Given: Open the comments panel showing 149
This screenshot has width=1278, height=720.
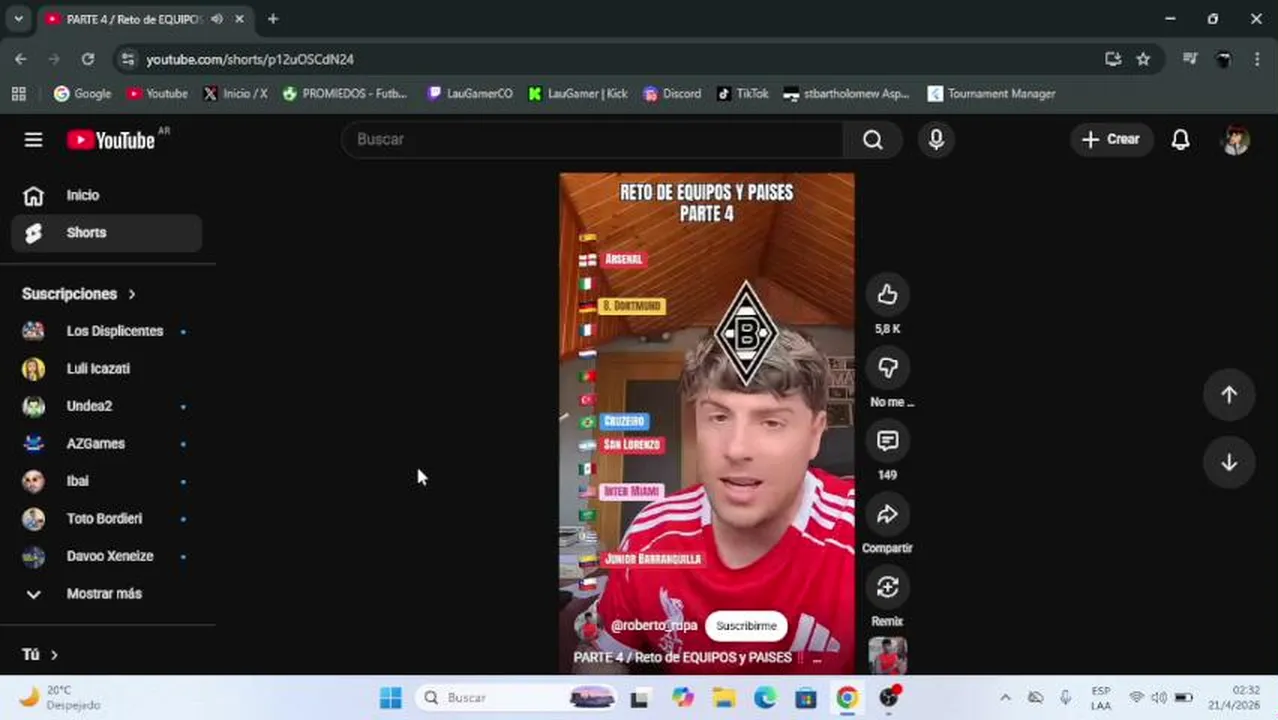Looking at the screenshot, I should pyautogui.click(x=887, y=440).
